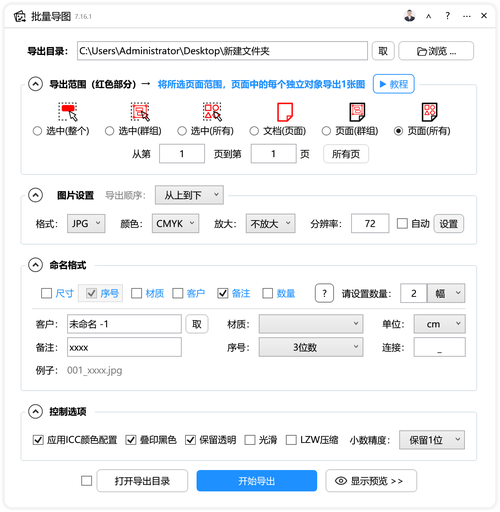Image resolution: width=500 pixels, height=512 pixels.
Task: Open the 幅 quantity unit dropdown
Action: coord(446,293)
